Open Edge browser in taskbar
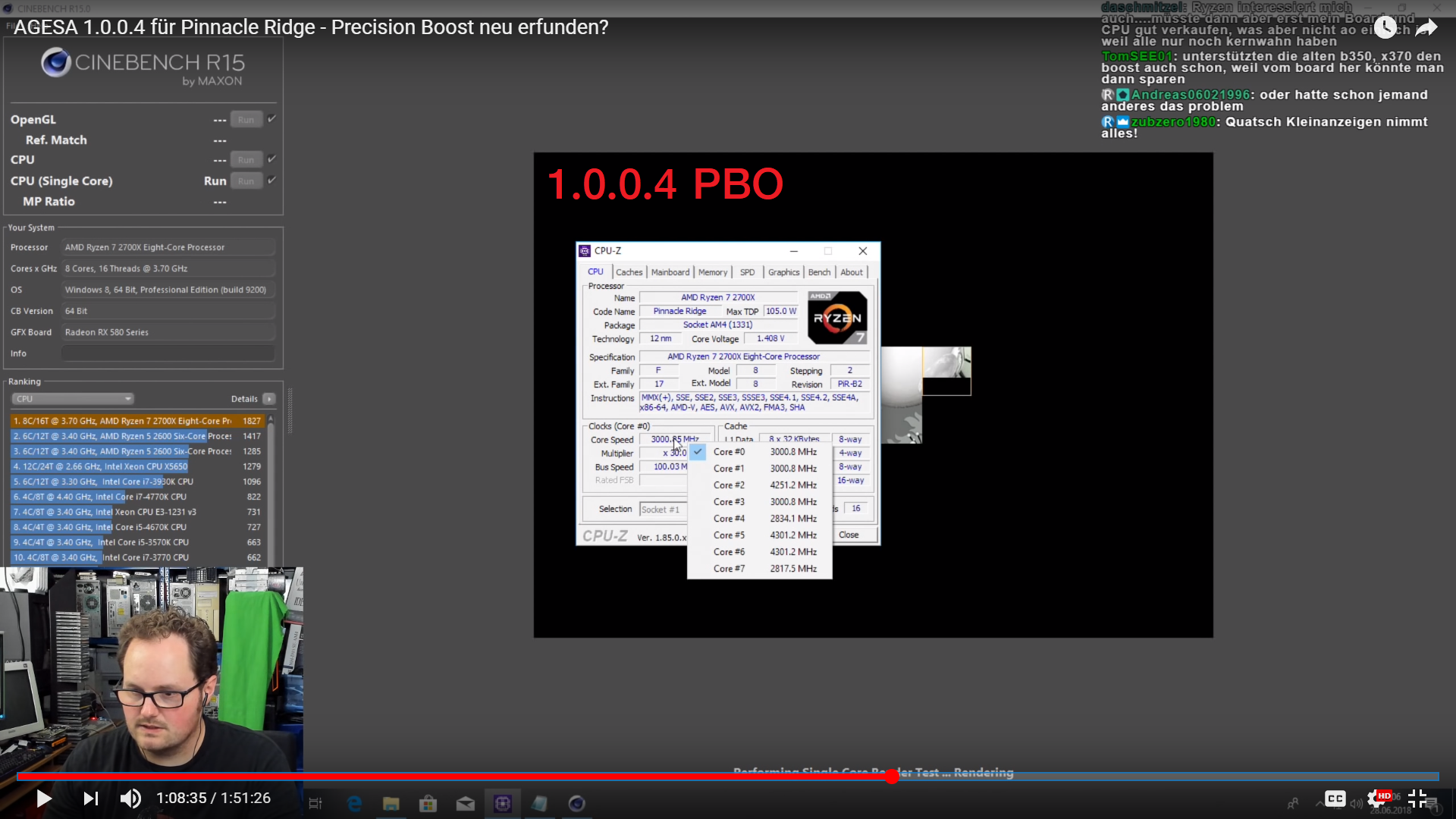Image resolution: width=1456 pixels, height=819 pixels. tap(354, 804)
